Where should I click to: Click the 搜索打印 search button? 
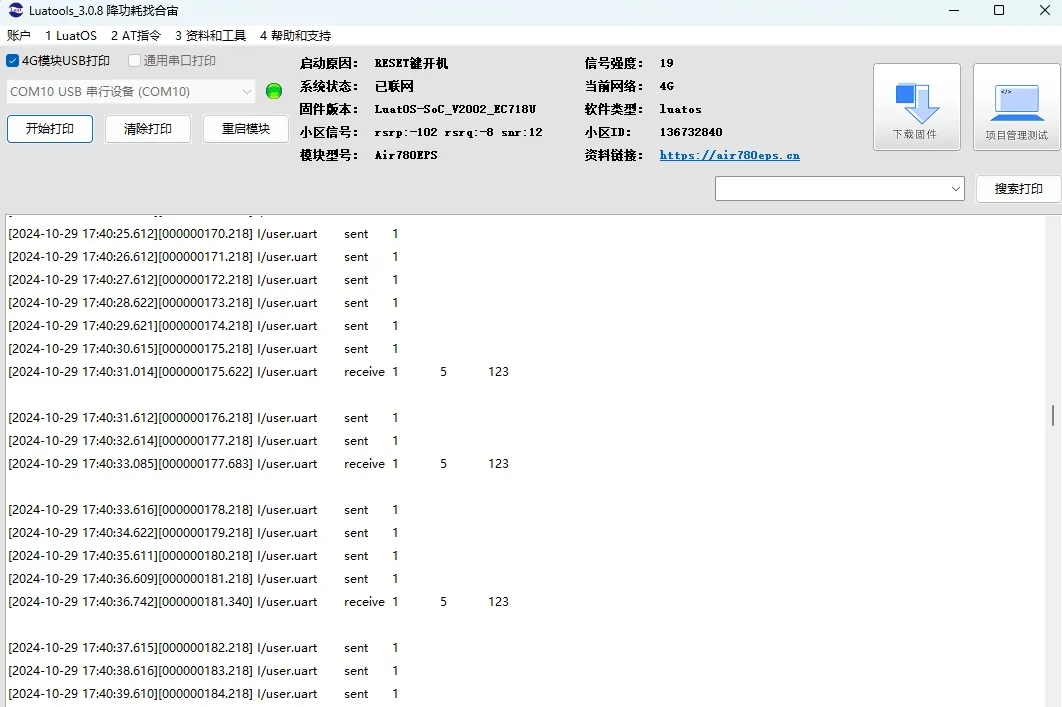(x=1017, y=188)
